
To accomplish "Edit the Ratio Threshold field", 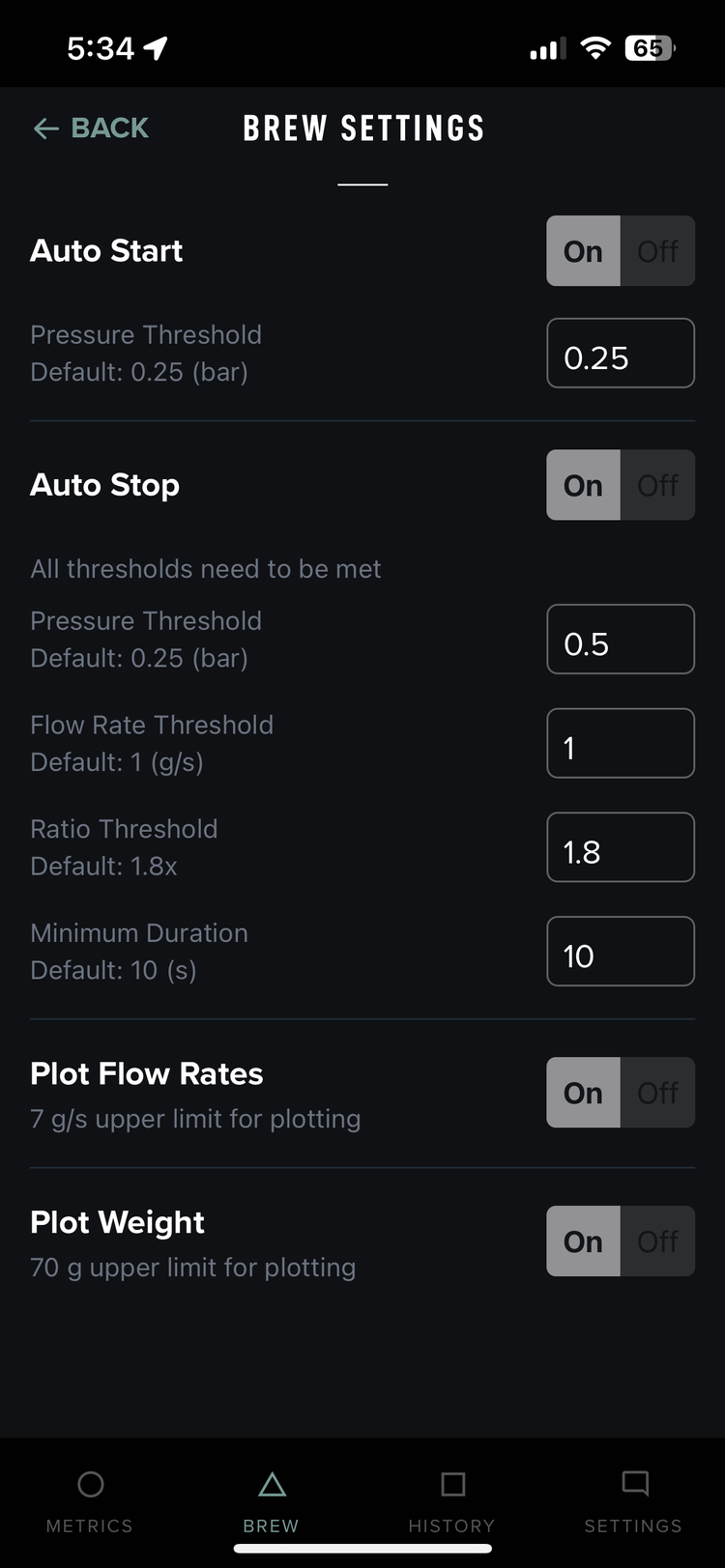I will (621, 847).
